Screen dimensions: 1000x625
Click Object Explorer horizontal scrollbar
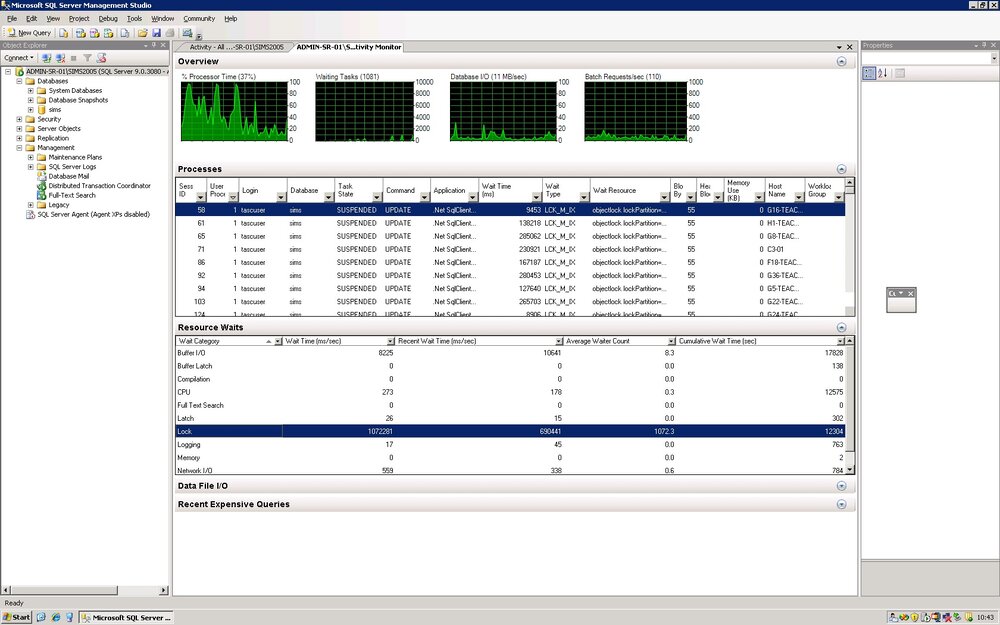click(x=84, y=591)
